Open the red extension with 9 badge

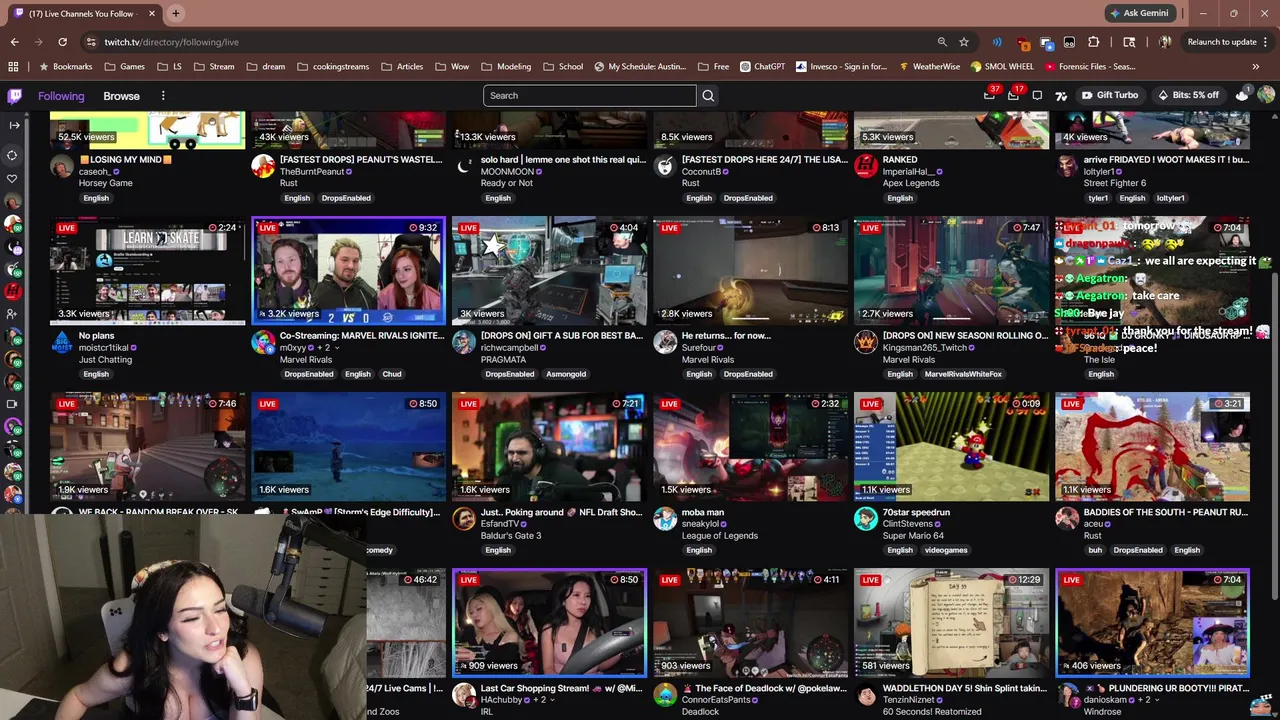click(x=1022, y=42)
